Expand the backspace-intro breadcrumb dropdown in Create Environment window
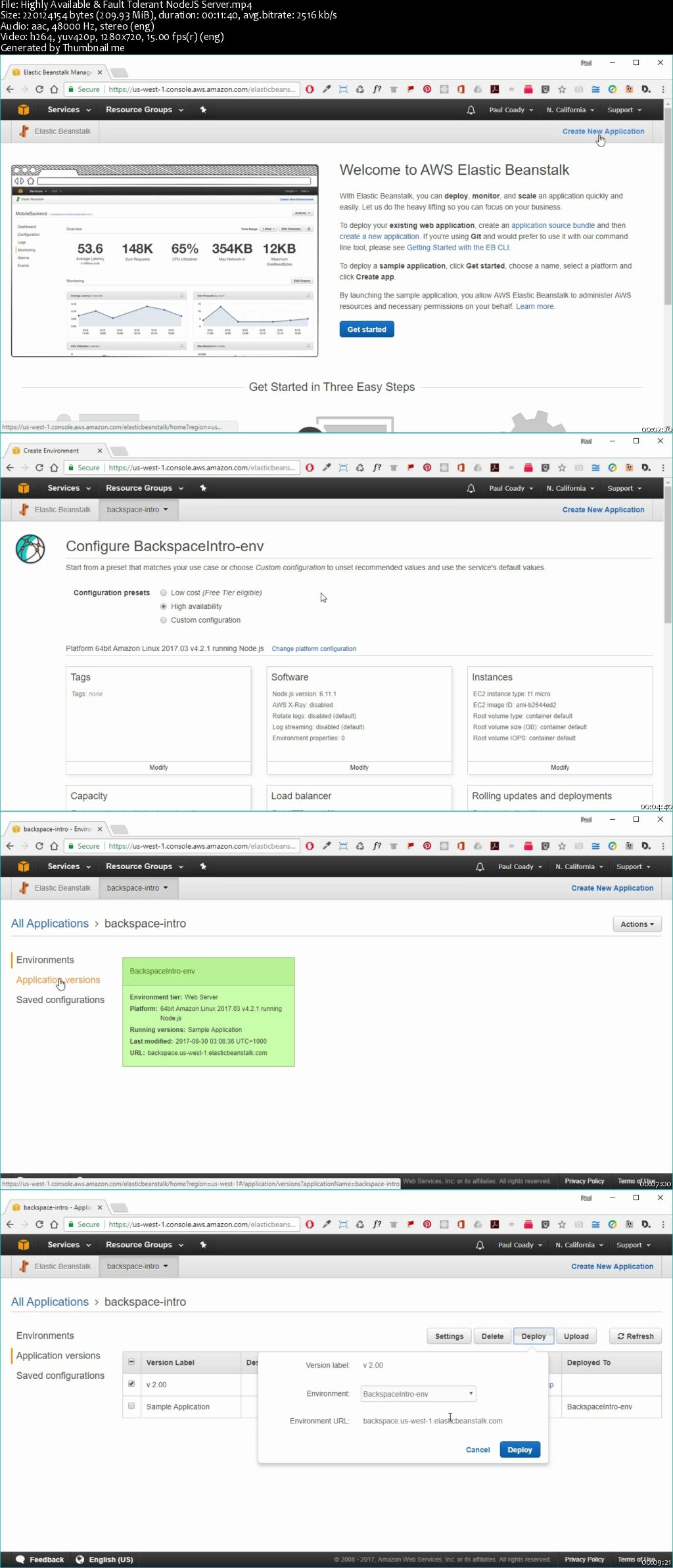This screenshot has height=1568, width=673. (137, 510)
